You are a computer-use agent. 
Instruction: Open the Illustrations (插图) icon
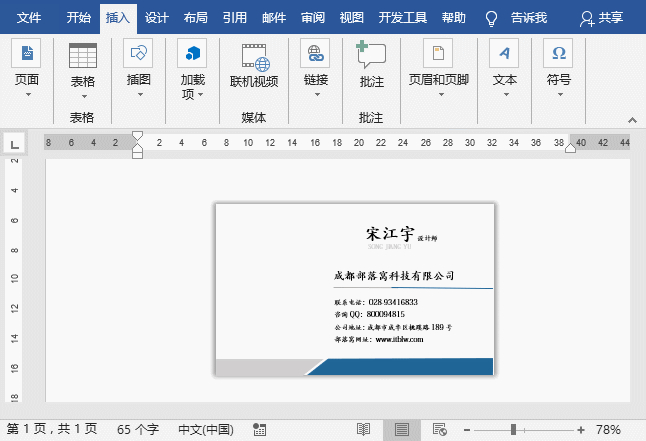(138, 54)
